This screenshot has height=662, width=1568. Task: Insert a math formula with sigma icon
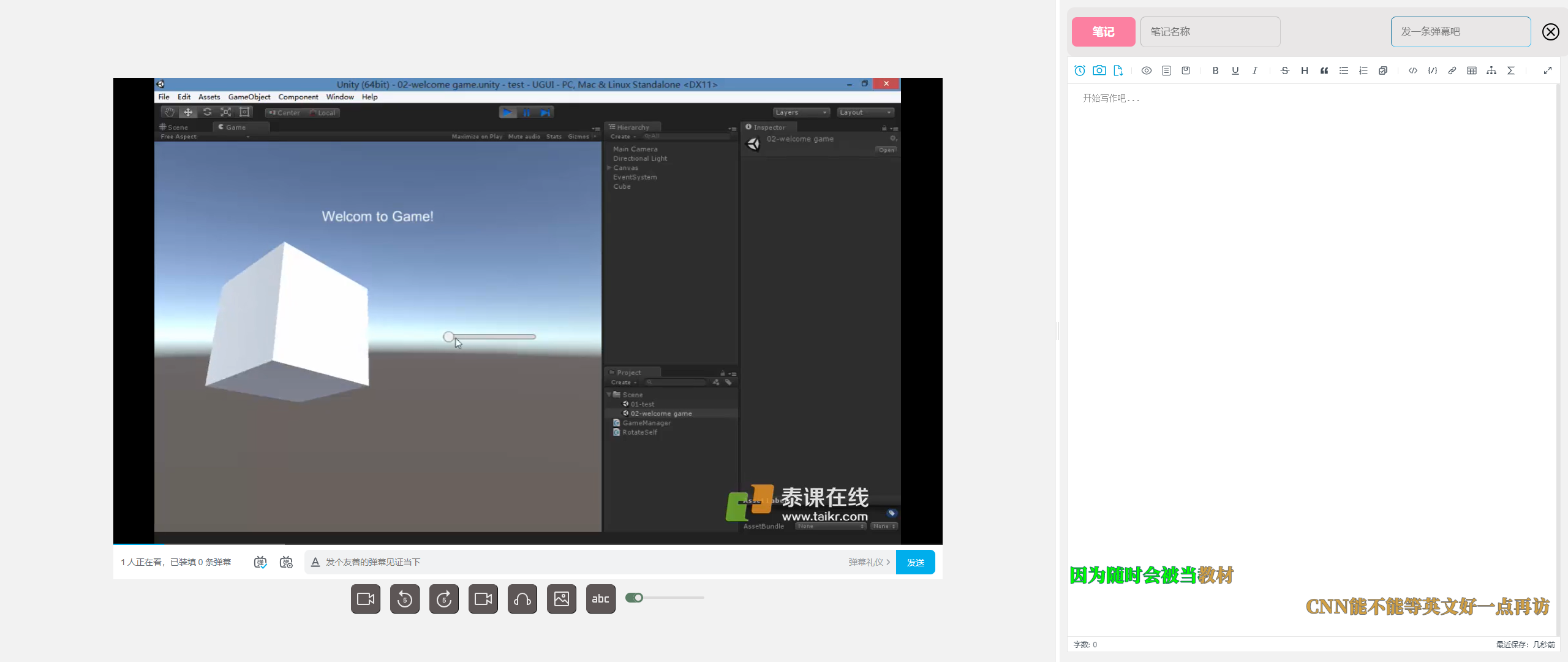(x=1511, y=70)
